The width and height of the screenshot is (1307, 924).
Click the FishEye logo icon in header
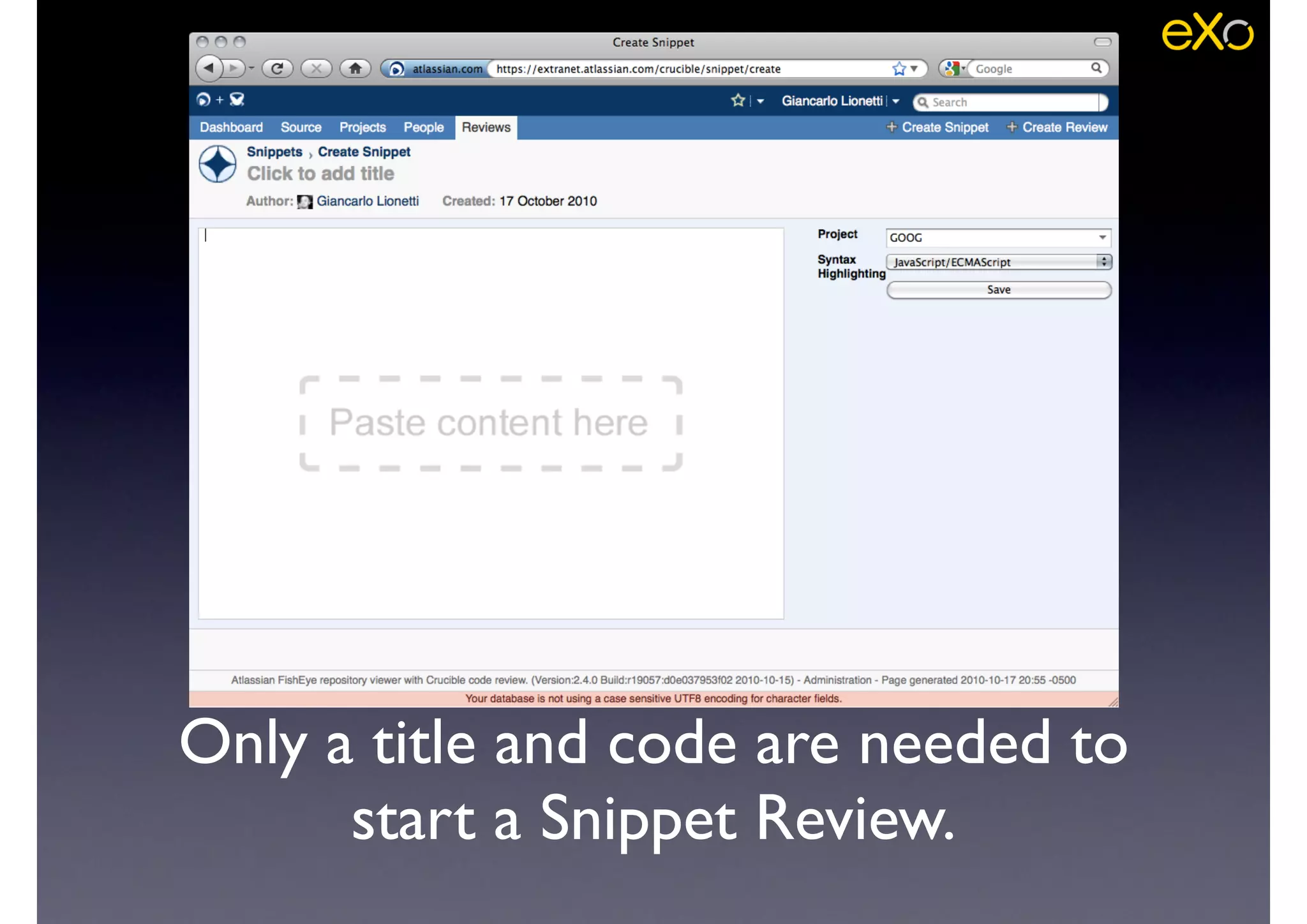[203, 100]
